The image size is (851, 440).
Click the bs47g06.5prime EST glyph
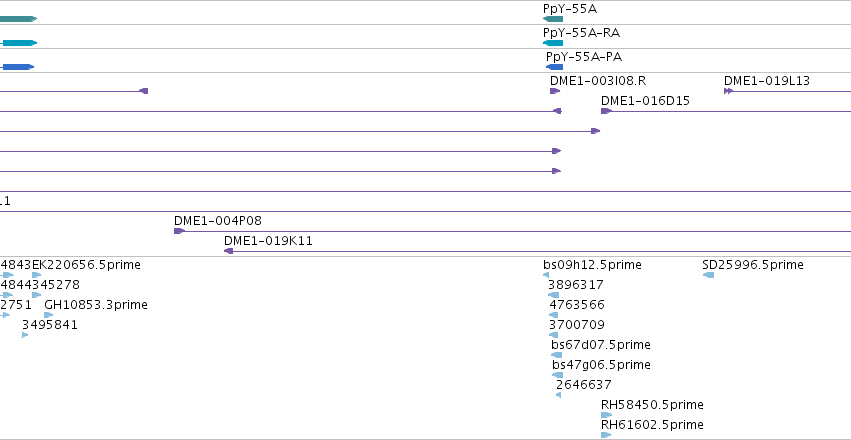[557, 375]
